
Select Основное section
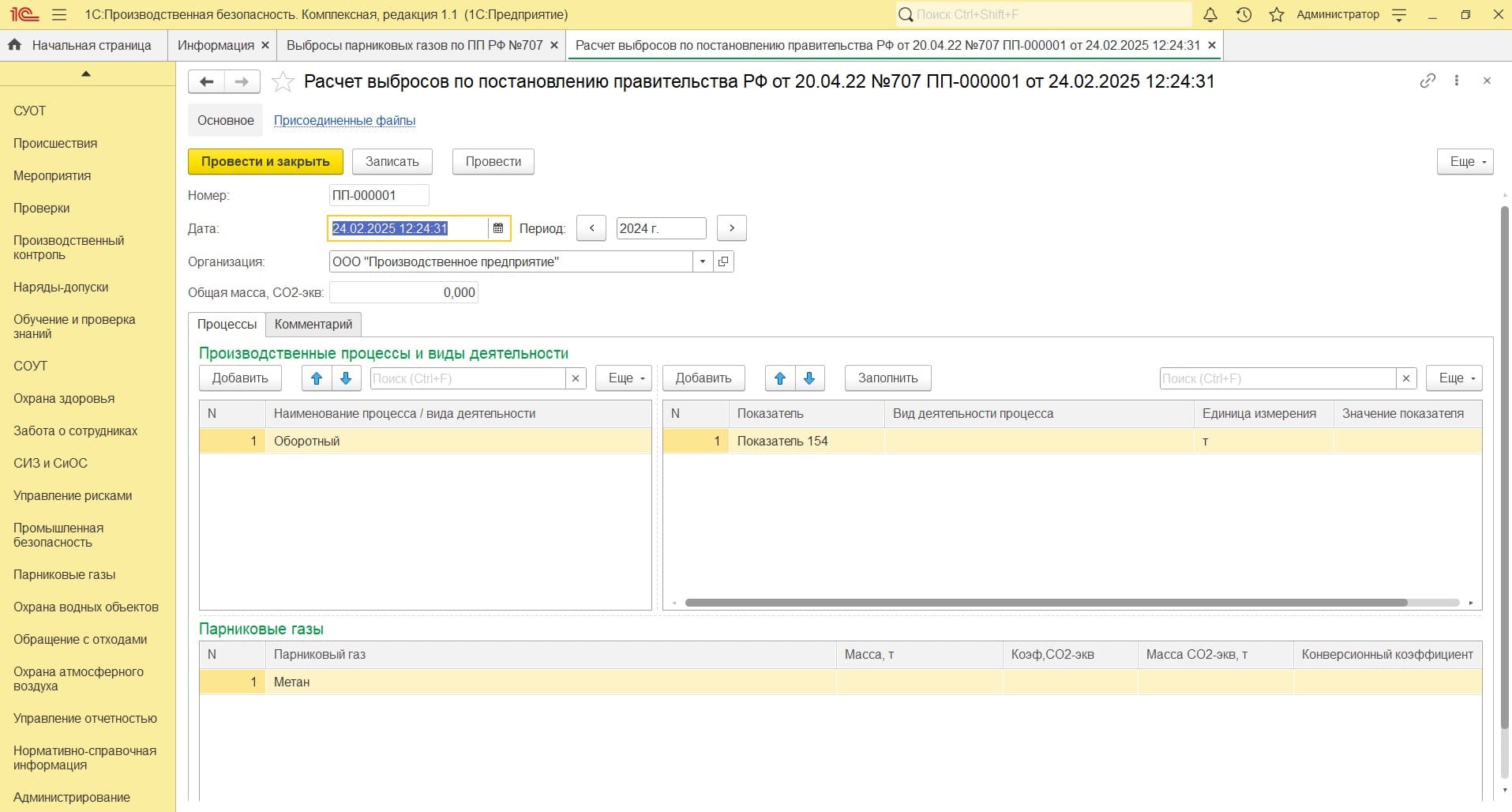226,120
